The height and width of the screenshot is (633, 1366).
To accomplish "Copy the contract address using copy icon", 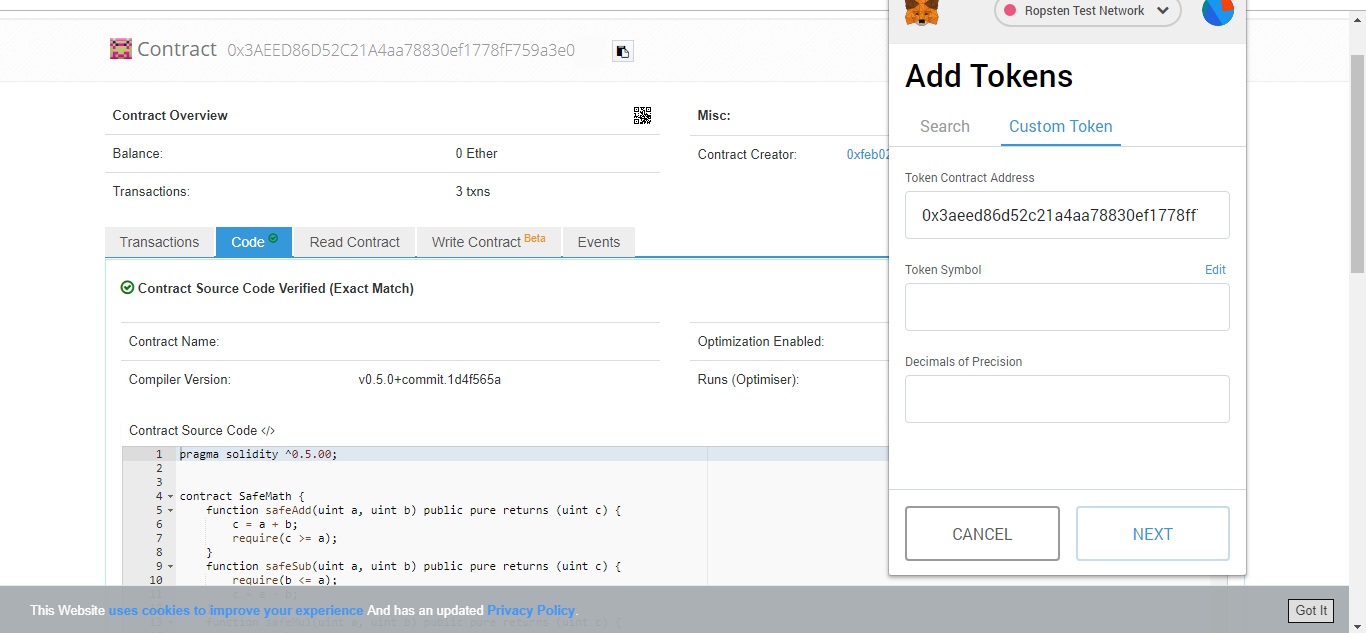I will [622, 51].
